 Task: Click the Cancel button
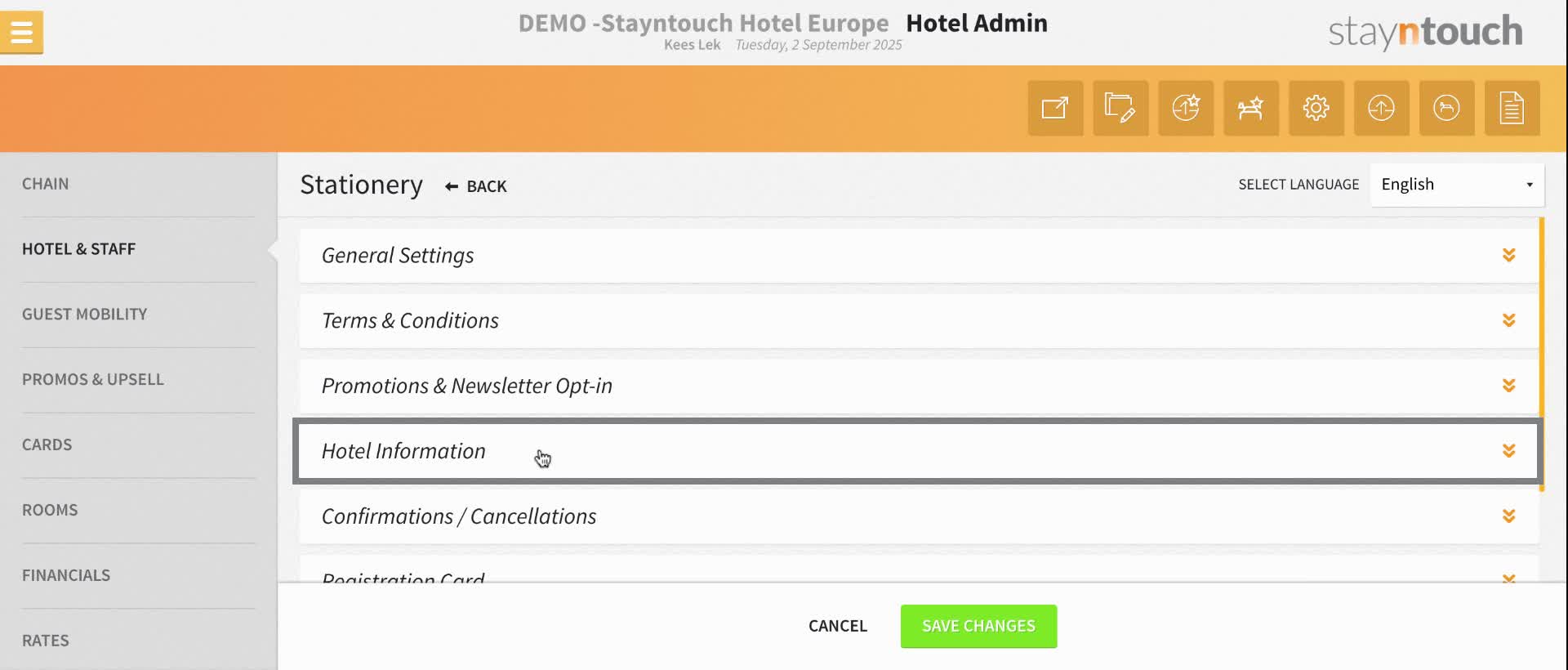837,626
